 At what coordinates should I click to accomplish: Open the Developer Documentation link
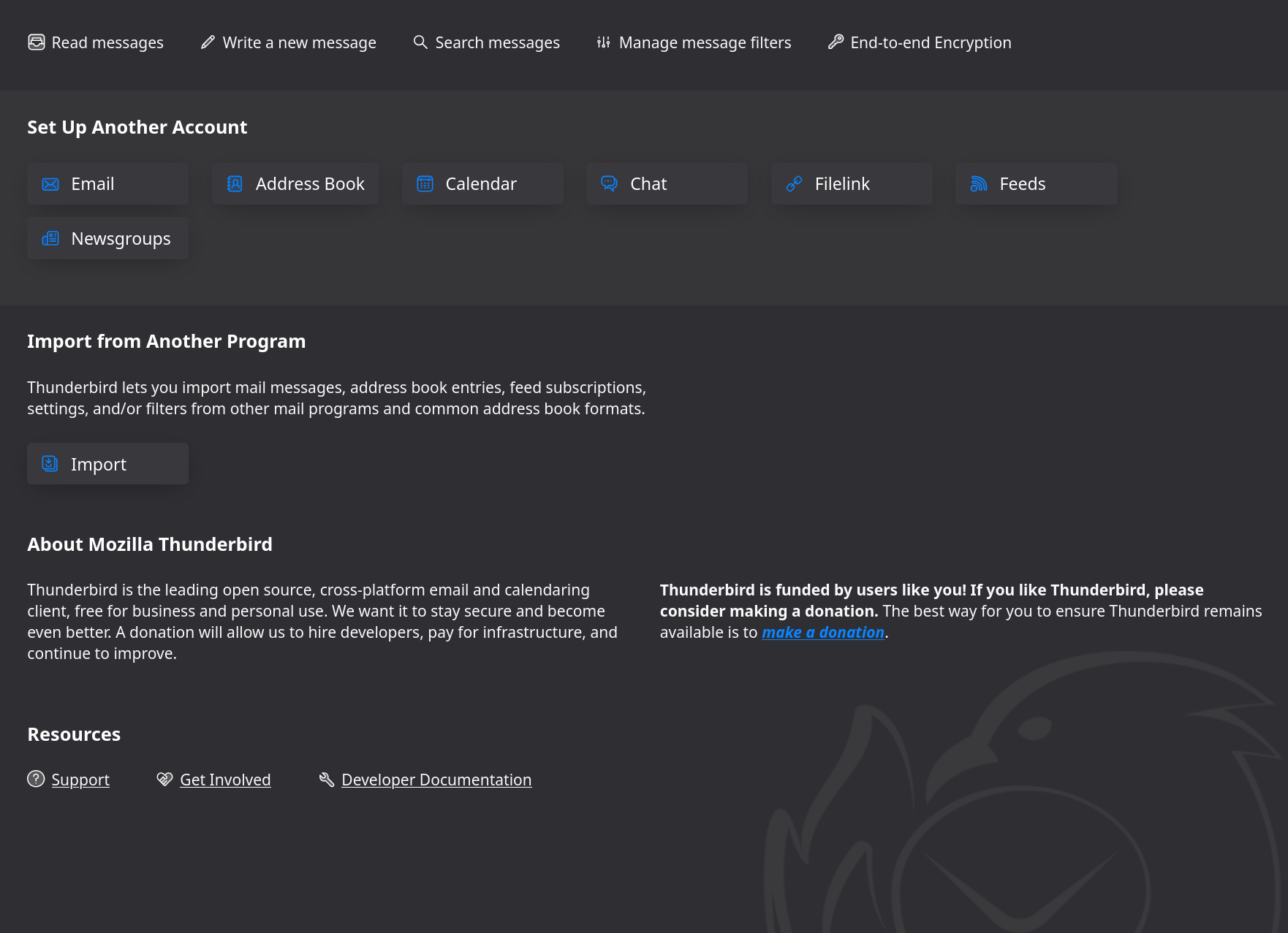point(436,780)
